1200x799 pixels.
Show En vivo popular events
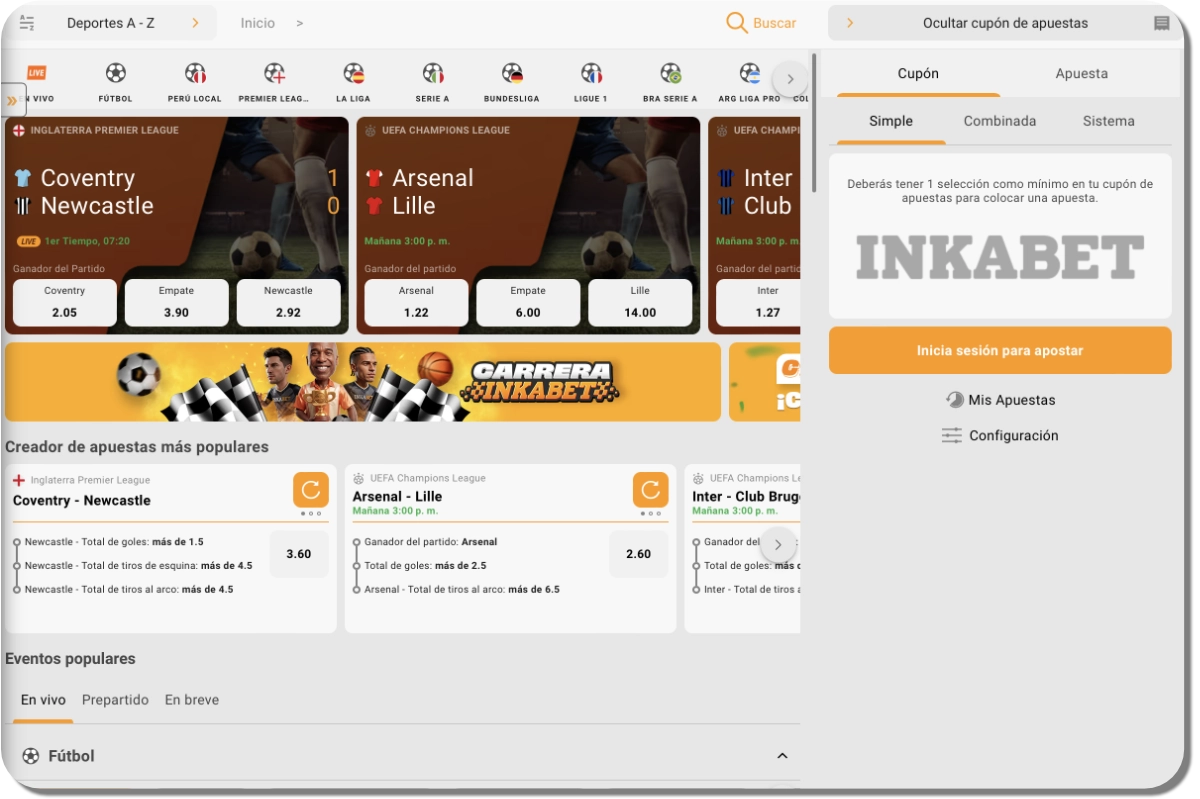(x=43, y=700)
